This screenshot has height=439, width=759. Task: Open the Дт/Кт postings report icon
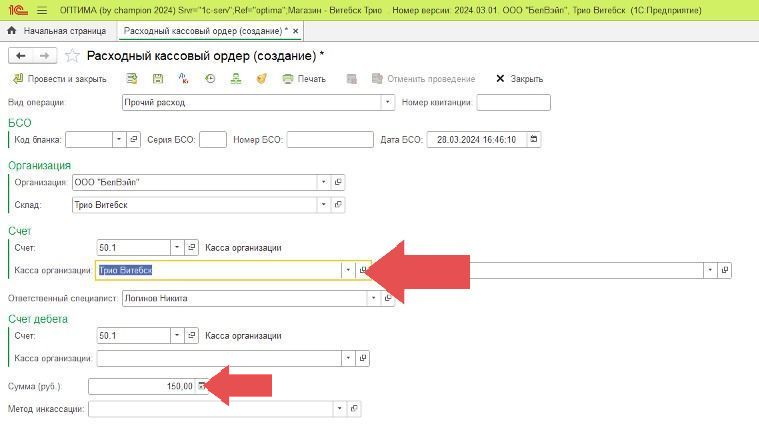point(184,79)
